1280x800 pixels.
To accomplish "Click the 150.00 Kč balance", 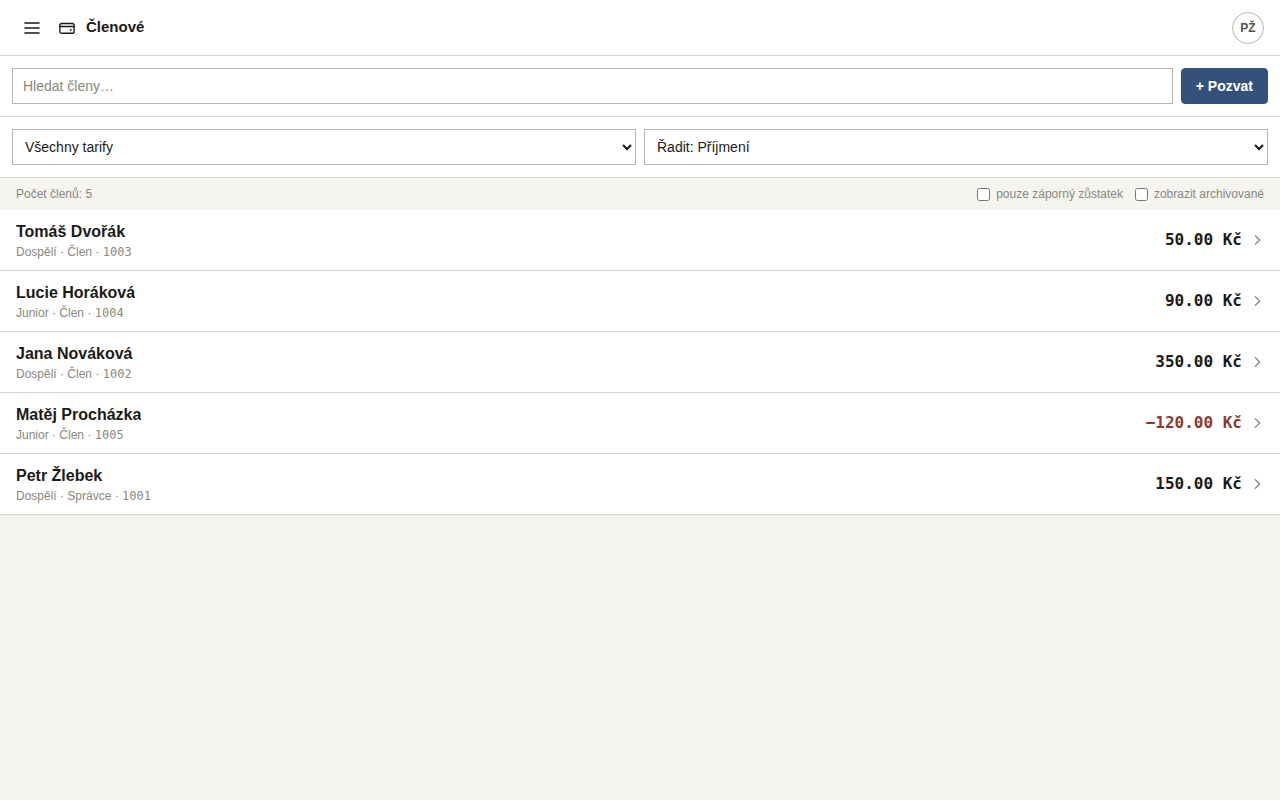I will tap(1198, 483).
